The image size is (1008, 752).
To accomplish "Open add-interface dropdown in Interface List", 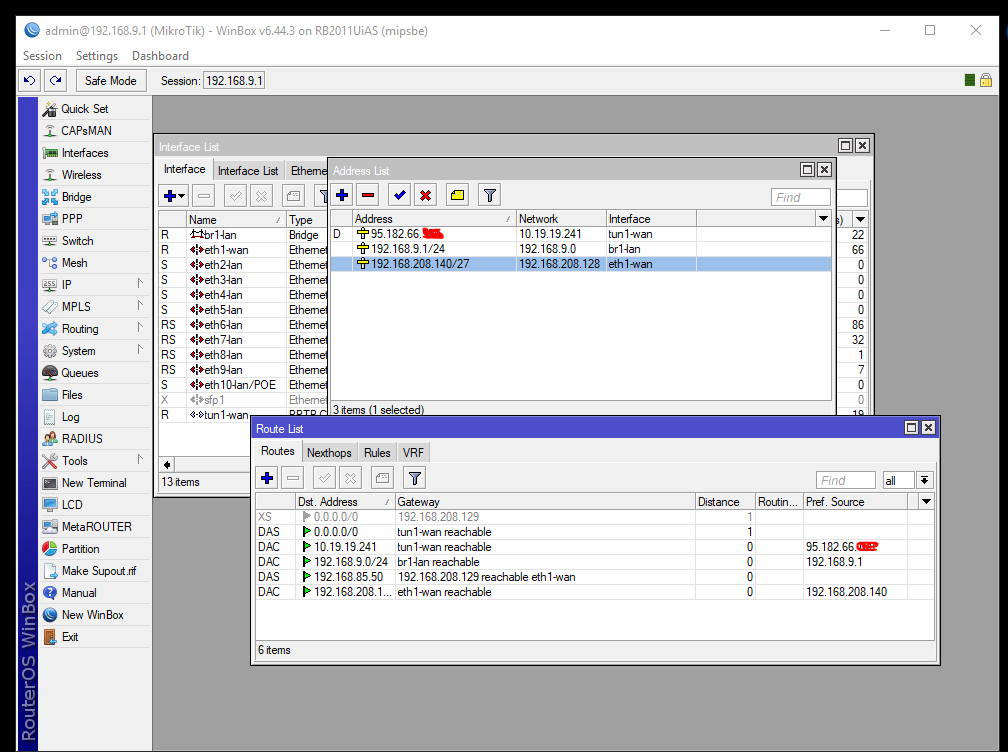I will [x=174, y=196].
